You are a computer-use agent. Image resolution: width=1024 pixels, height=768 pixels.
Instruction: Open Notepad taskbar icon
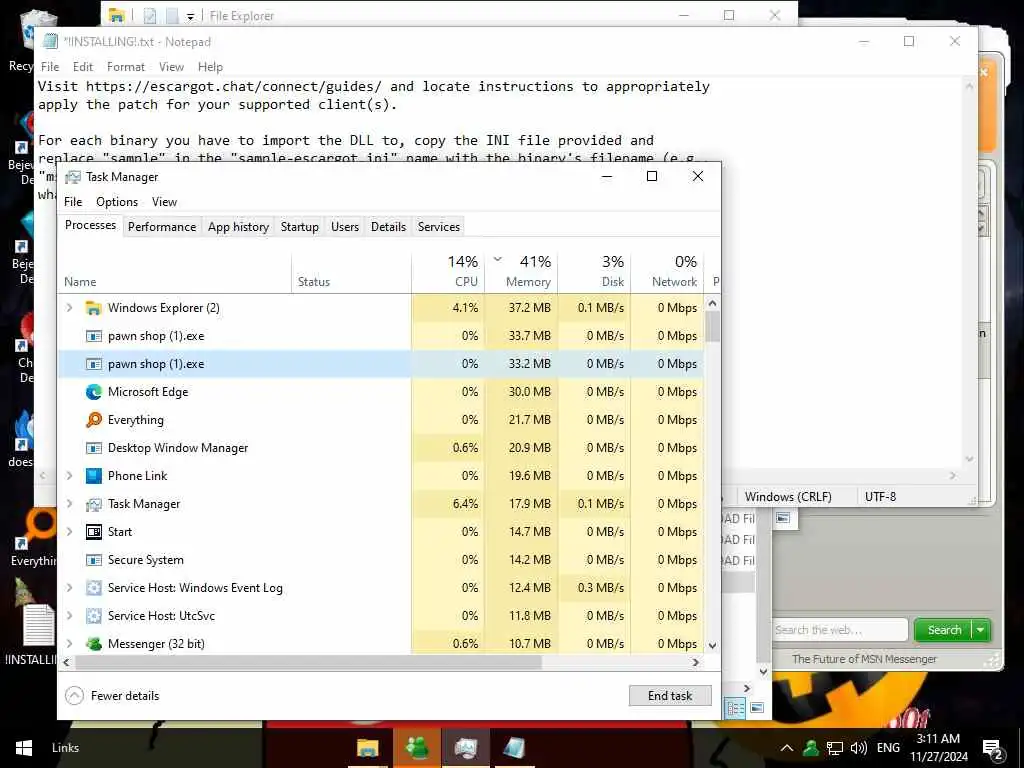513,748
